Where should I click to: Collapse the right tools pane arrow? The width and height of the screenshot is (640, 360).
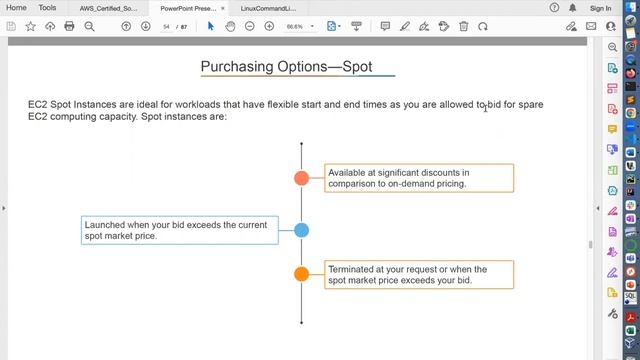tap(598, 208)
